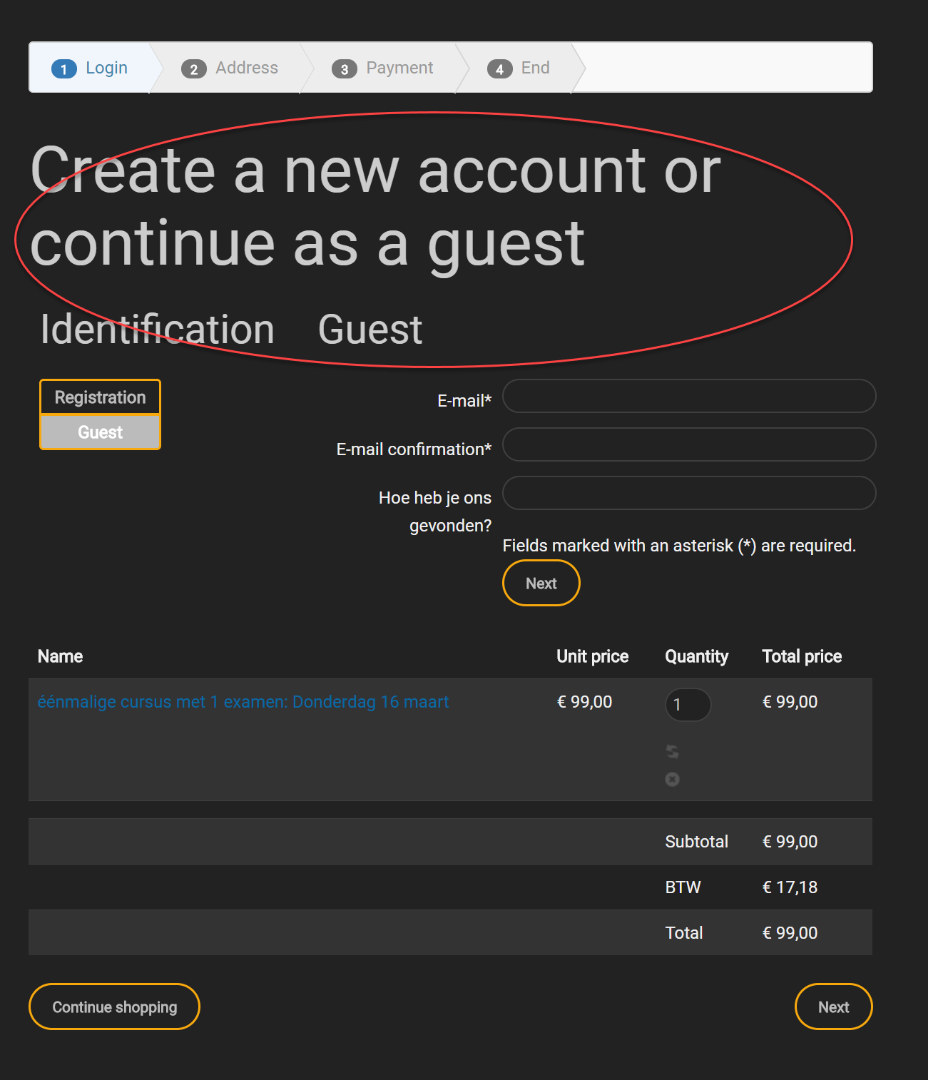Focus the E-mail input field
The width and height of the screenshot is (928, 1080).
[x=689, y=396]
